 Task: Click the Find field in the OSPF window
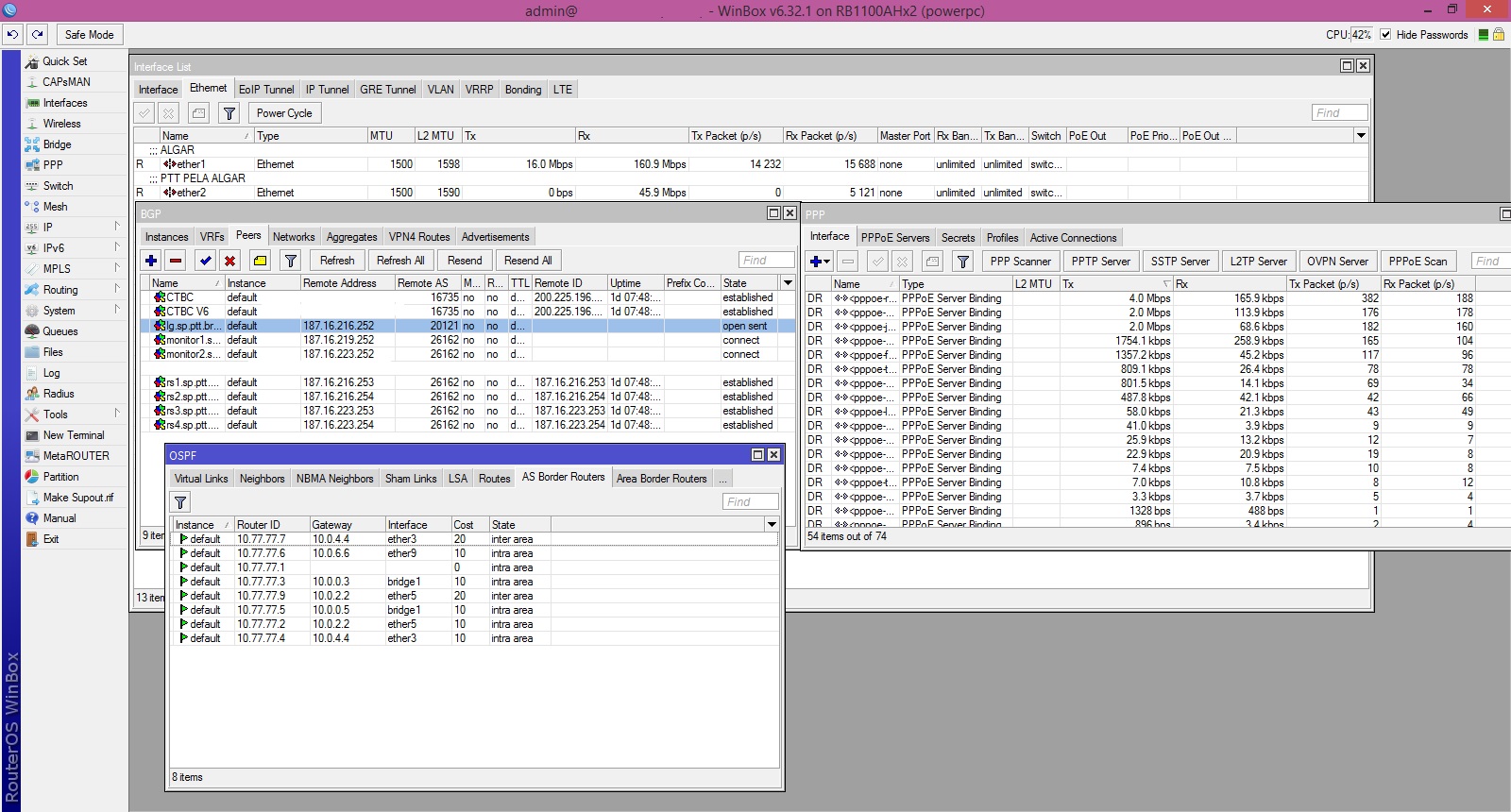751,502
